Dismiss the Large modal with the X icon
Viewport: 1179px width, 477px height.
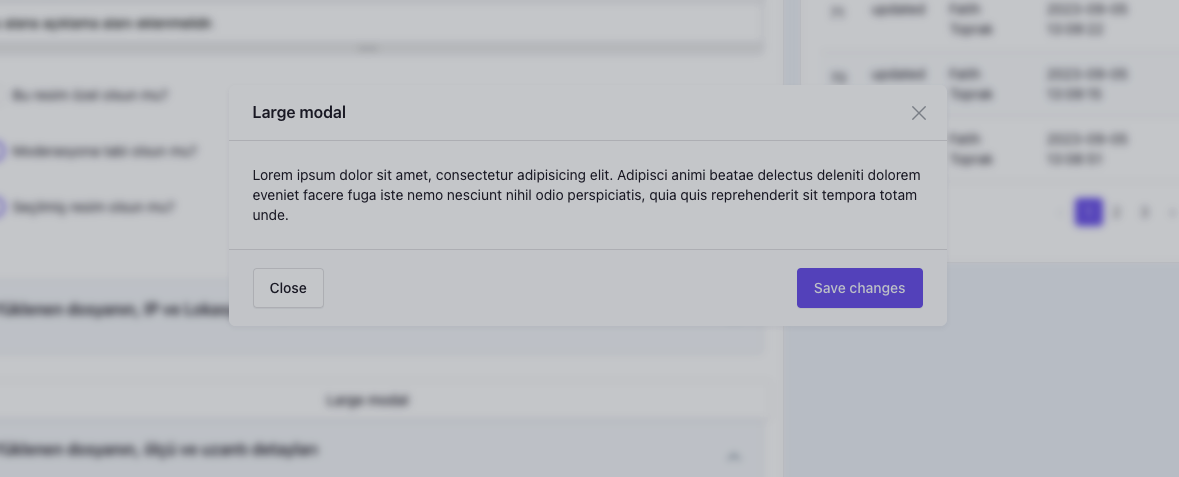[x=918, y=113]
